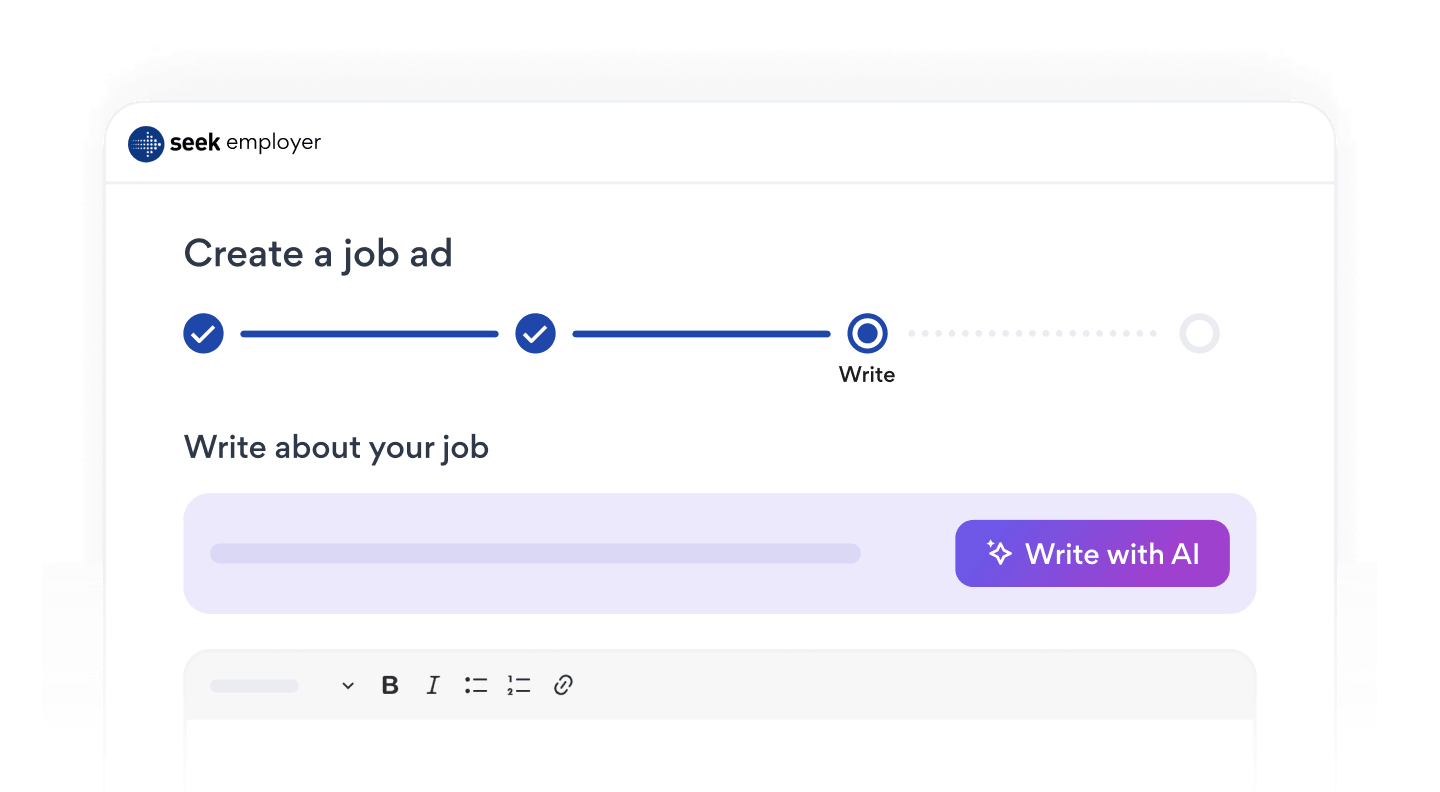Go back to the first completed step checkmark
Viewport: 1440px width, 792px height.
(x=203, y=334)
